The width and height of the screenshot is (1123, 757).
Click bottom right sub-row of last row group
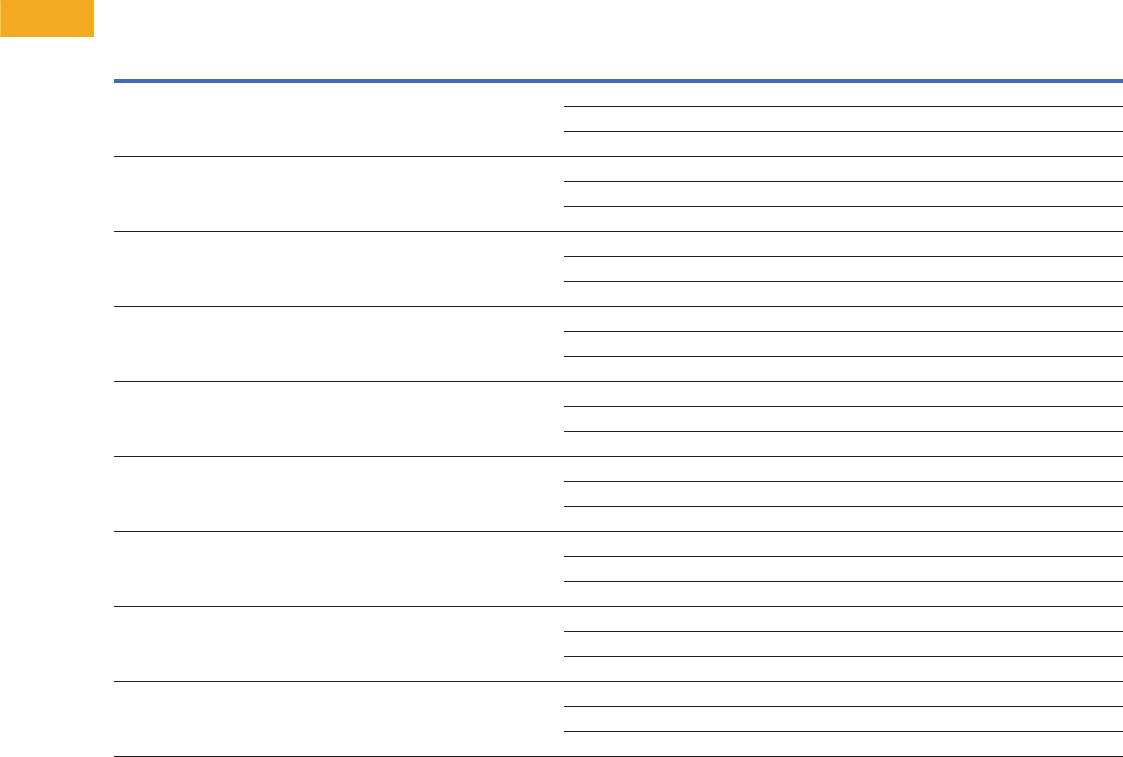[842, 744]
